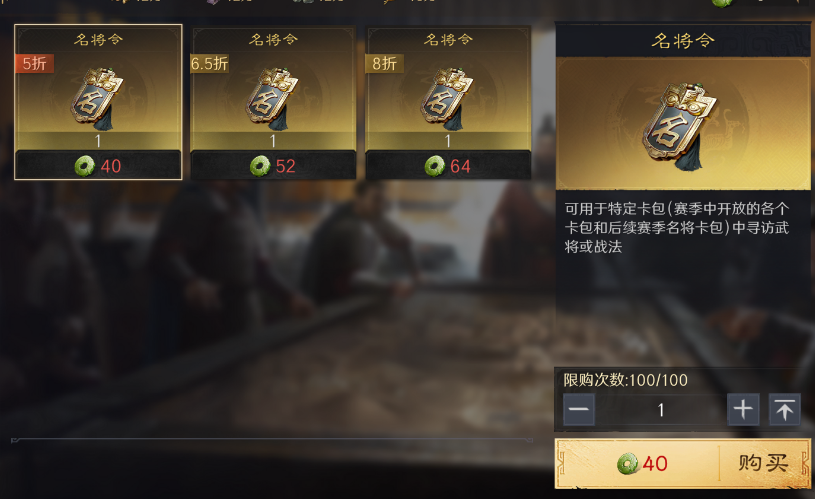Click the token emblem on 5折 card
This screenshot has width=815, height=499.
pyautogui.click(x=97, y=98)
